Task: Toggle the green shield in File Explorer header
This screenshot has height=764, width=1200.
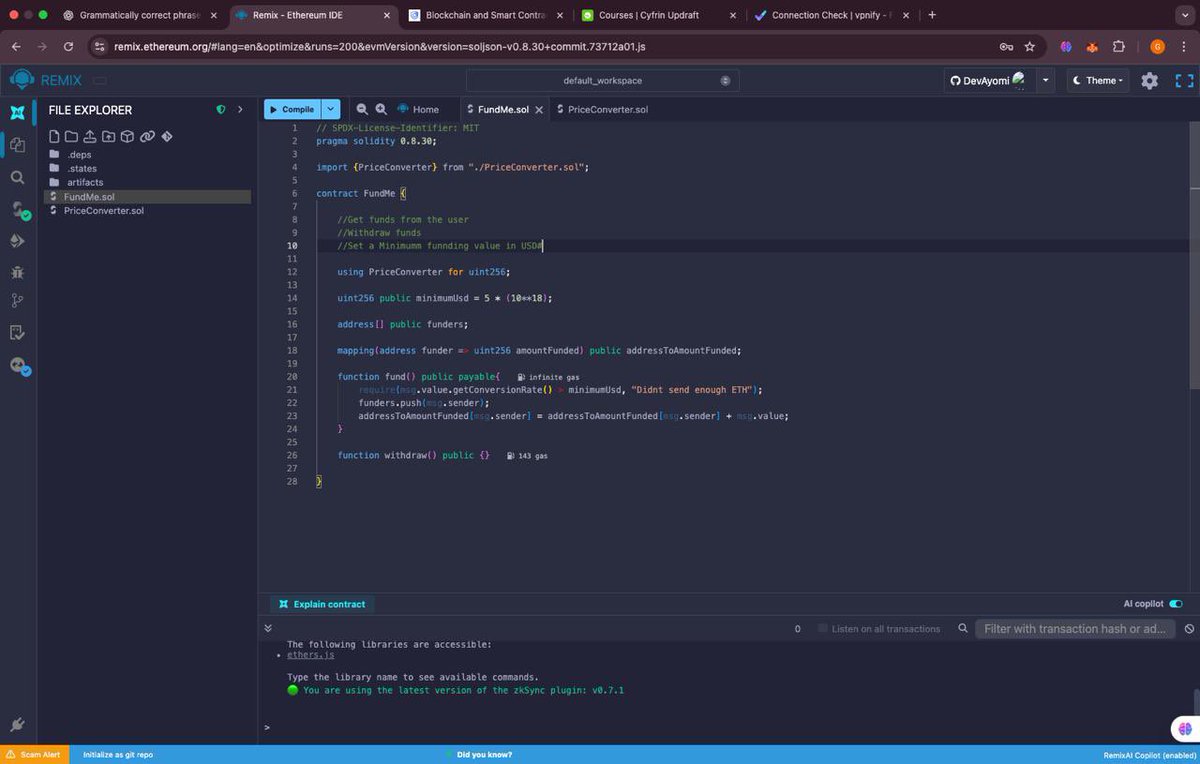Action: 220,109
